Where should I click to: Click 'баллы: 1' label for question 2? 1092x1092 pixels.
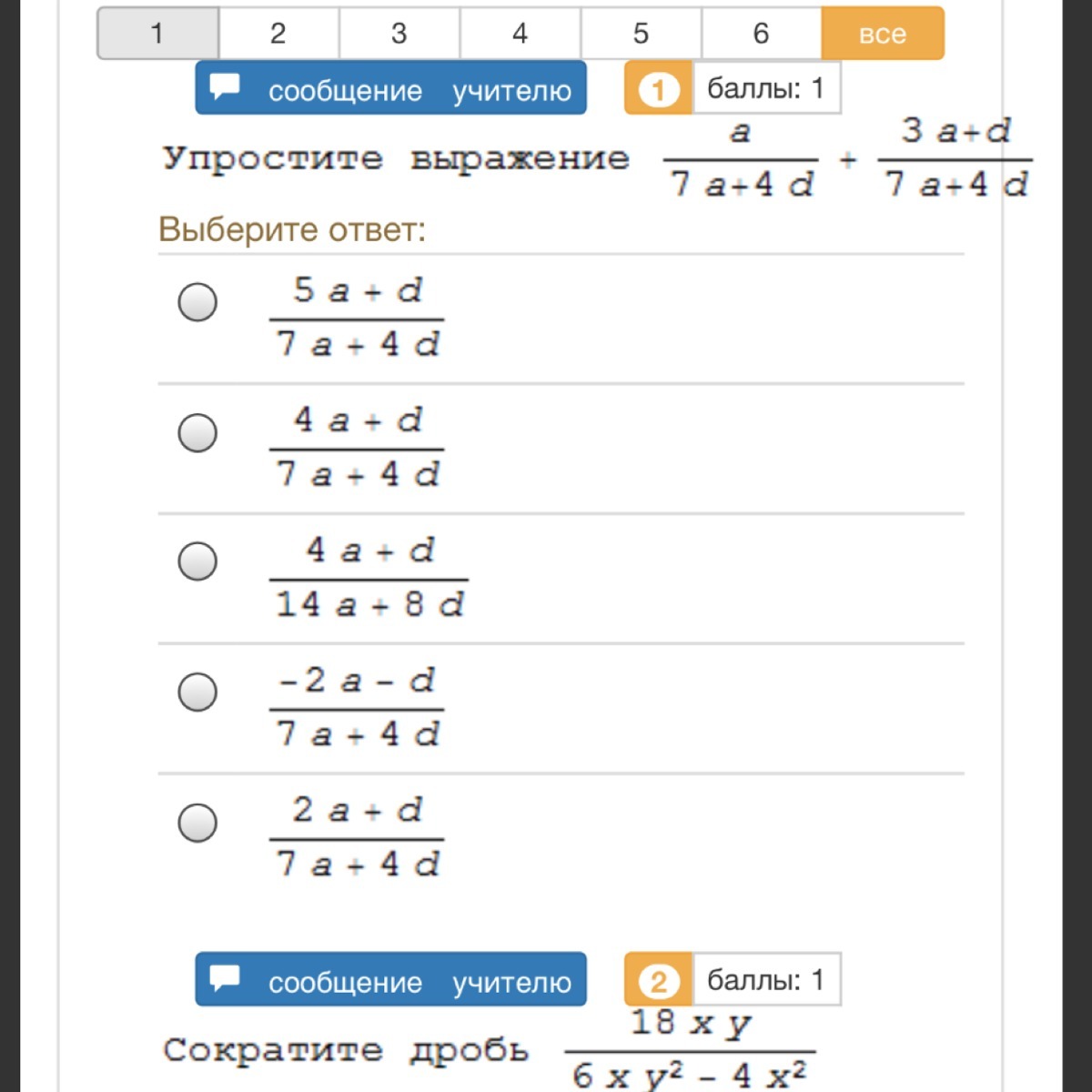pos(765,980)
